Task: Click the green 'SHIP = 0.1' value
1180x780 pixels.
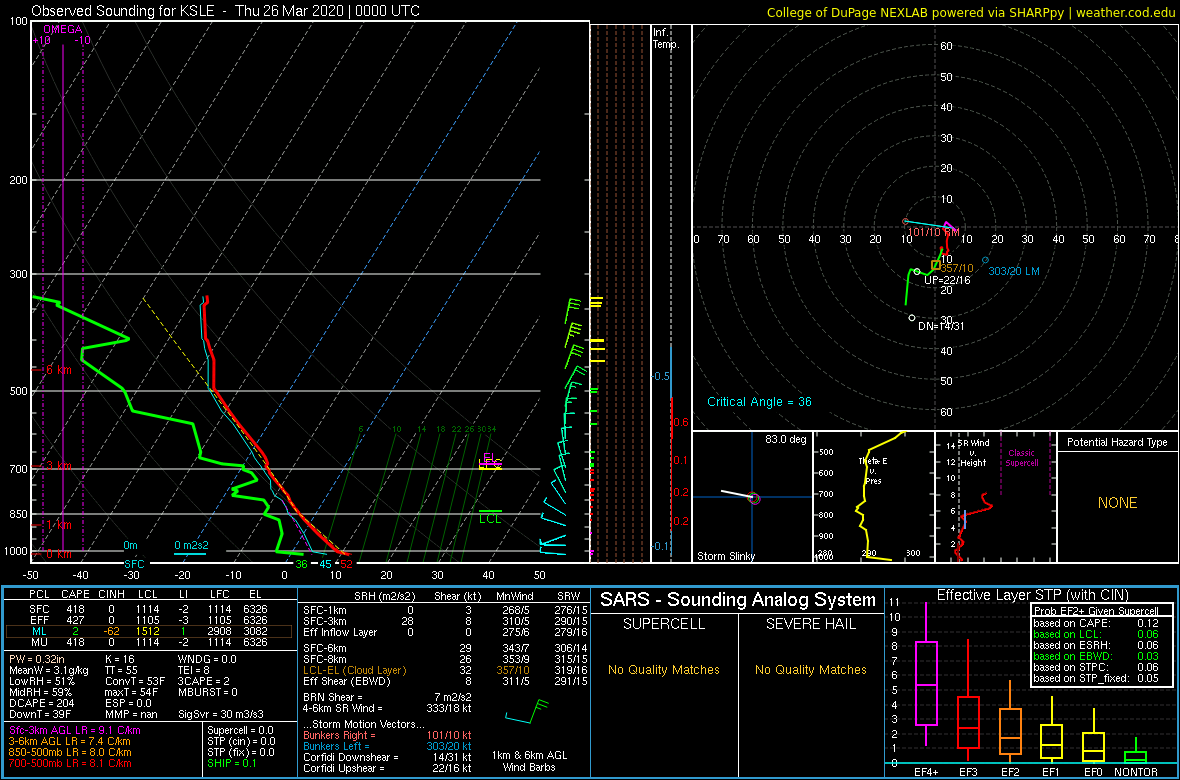Action: [x=233, y=764]
